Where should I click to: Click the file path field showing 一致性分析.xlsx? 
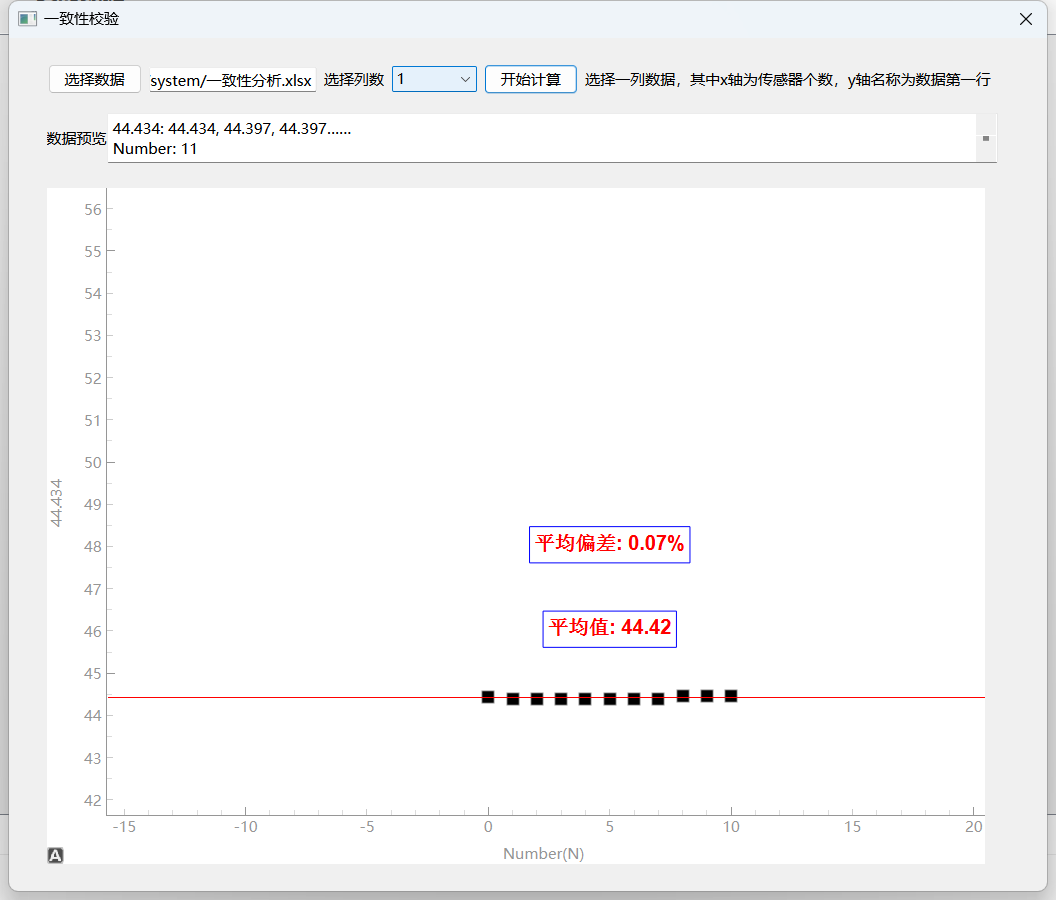(232, 80)
